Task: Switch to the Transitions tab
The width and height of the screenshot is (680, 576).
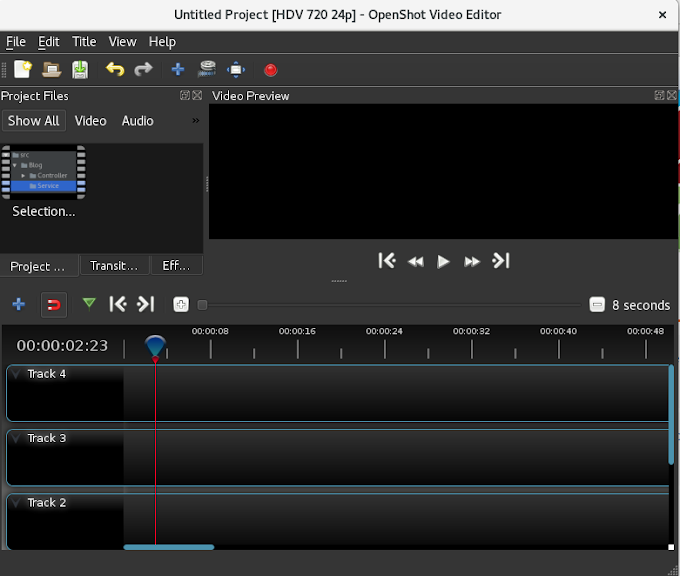Action: [x=114, y=265]
